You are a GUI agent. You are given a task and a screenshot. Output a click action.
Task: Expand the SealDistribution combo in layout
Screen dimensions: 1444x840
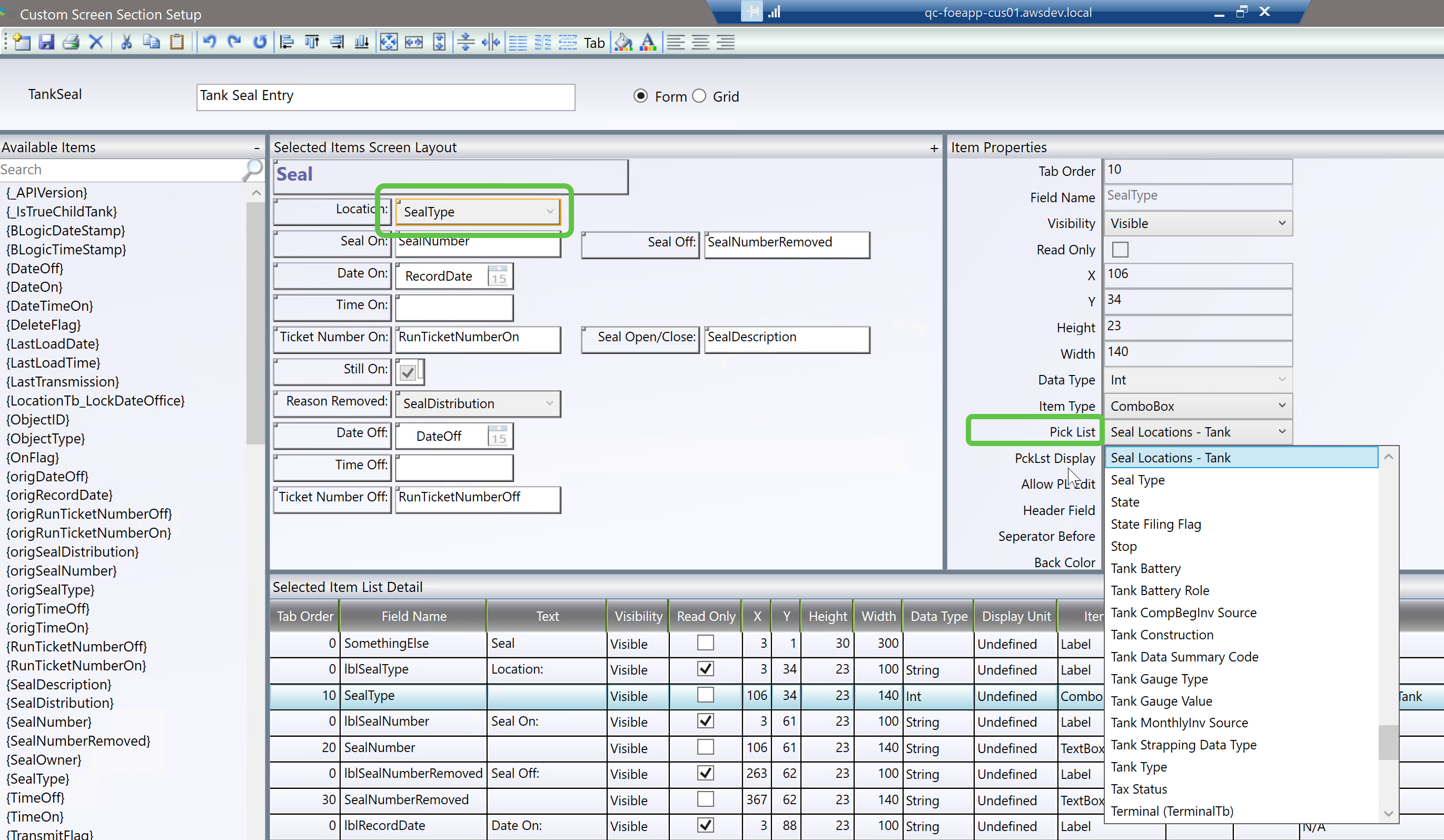549,403
